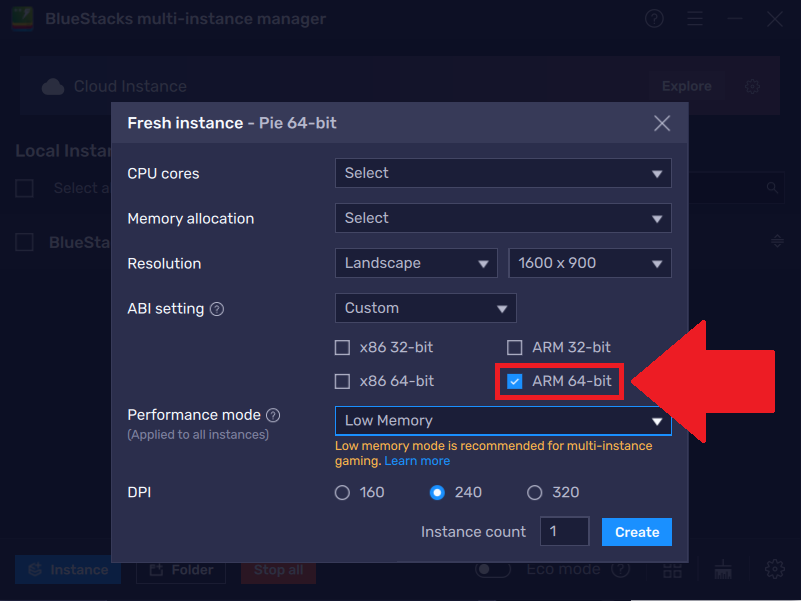
Task: Click the Eco mode help icon
Action: tap(621, 569)
